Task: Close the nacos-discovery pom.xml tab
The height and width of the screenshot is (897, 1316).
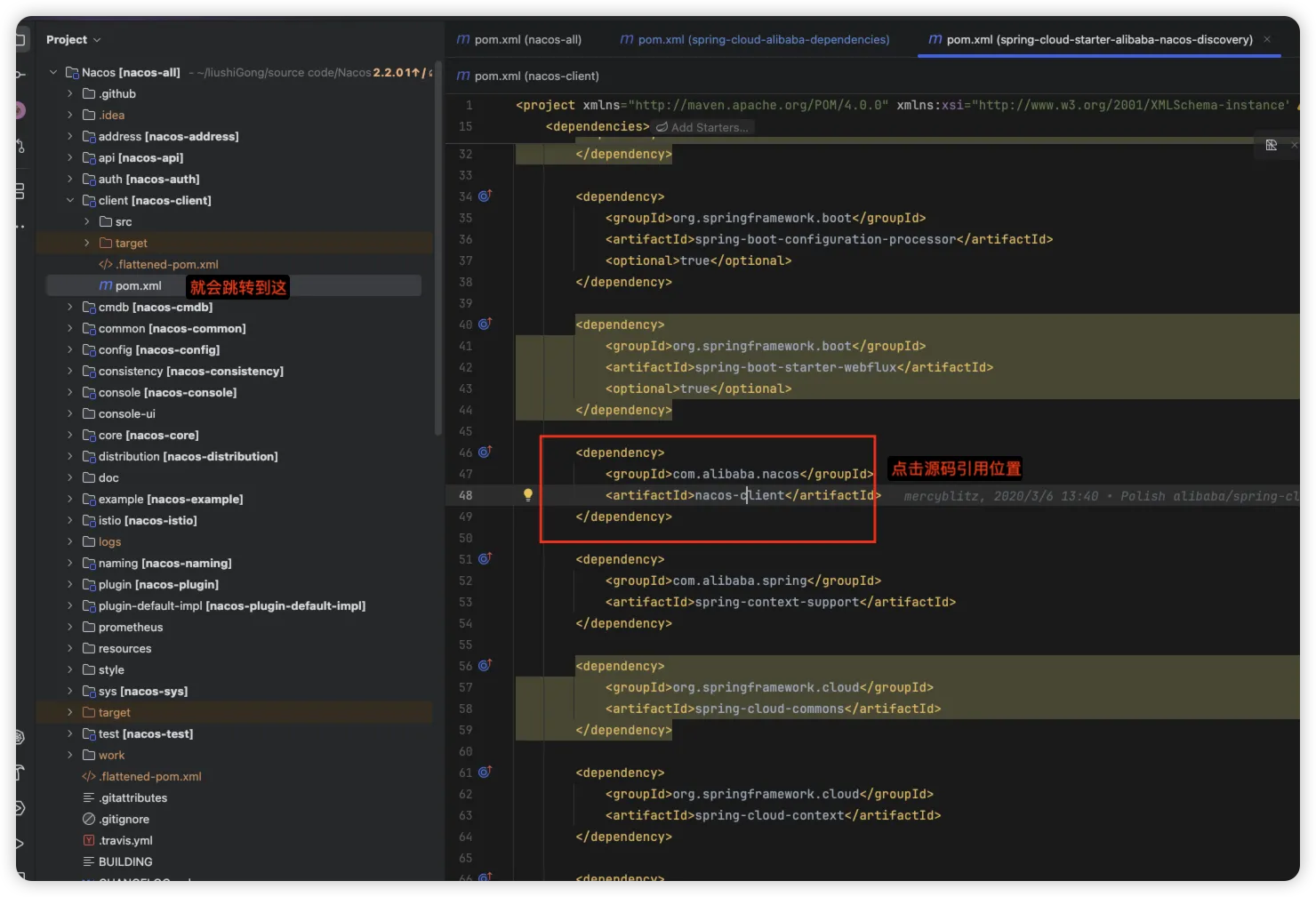Action: pyautogui.click(x=1267, y=39)
